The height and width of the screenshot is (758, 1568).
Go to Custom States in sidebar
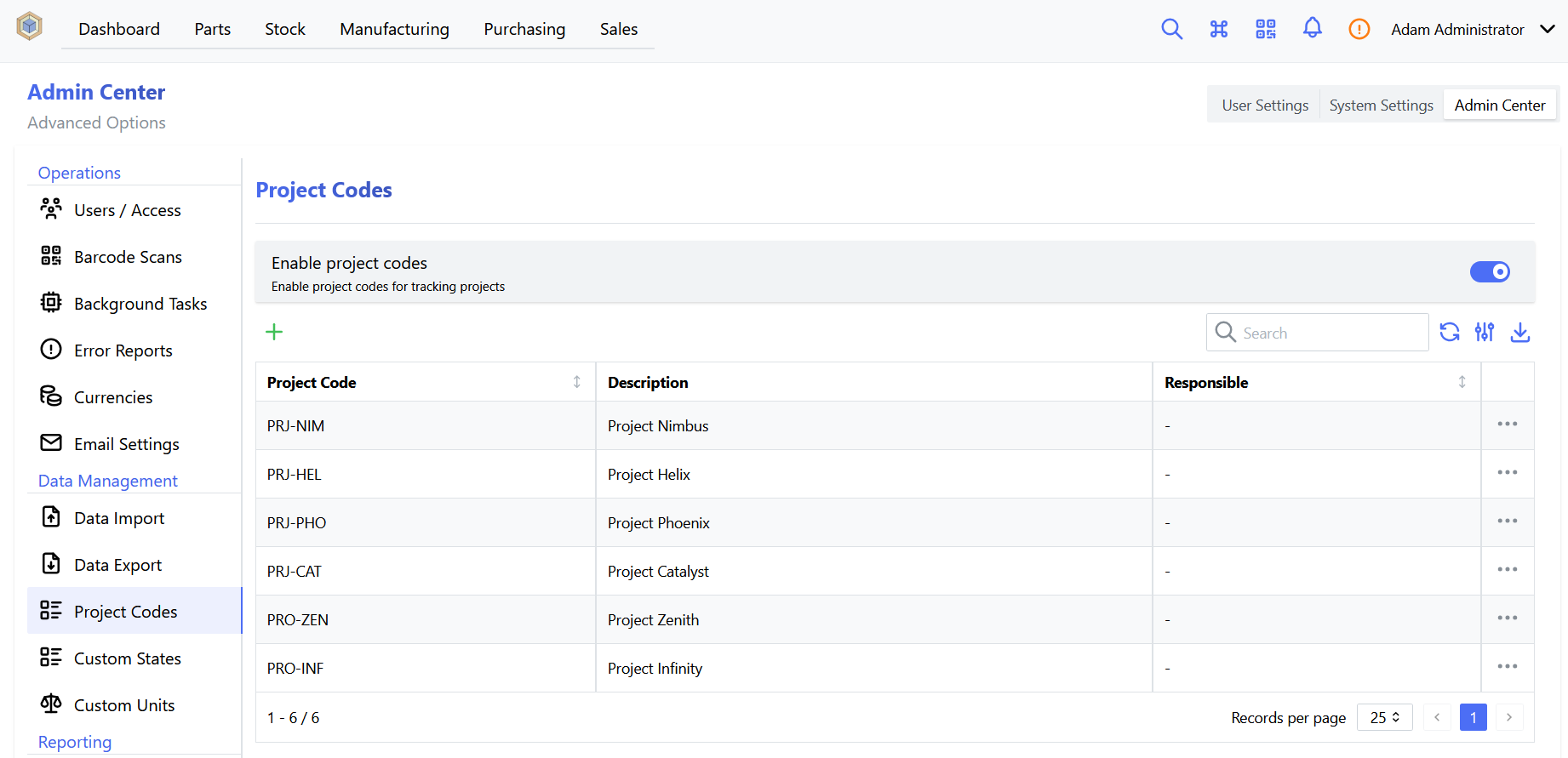127,658
